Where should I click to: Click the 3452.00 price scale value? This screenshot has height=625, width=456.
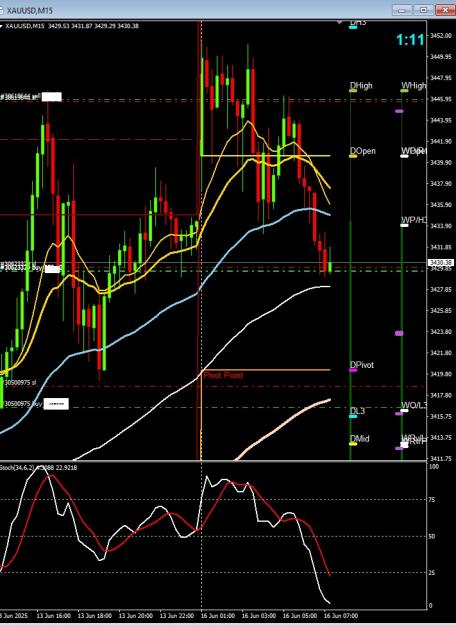coord(441,36)
